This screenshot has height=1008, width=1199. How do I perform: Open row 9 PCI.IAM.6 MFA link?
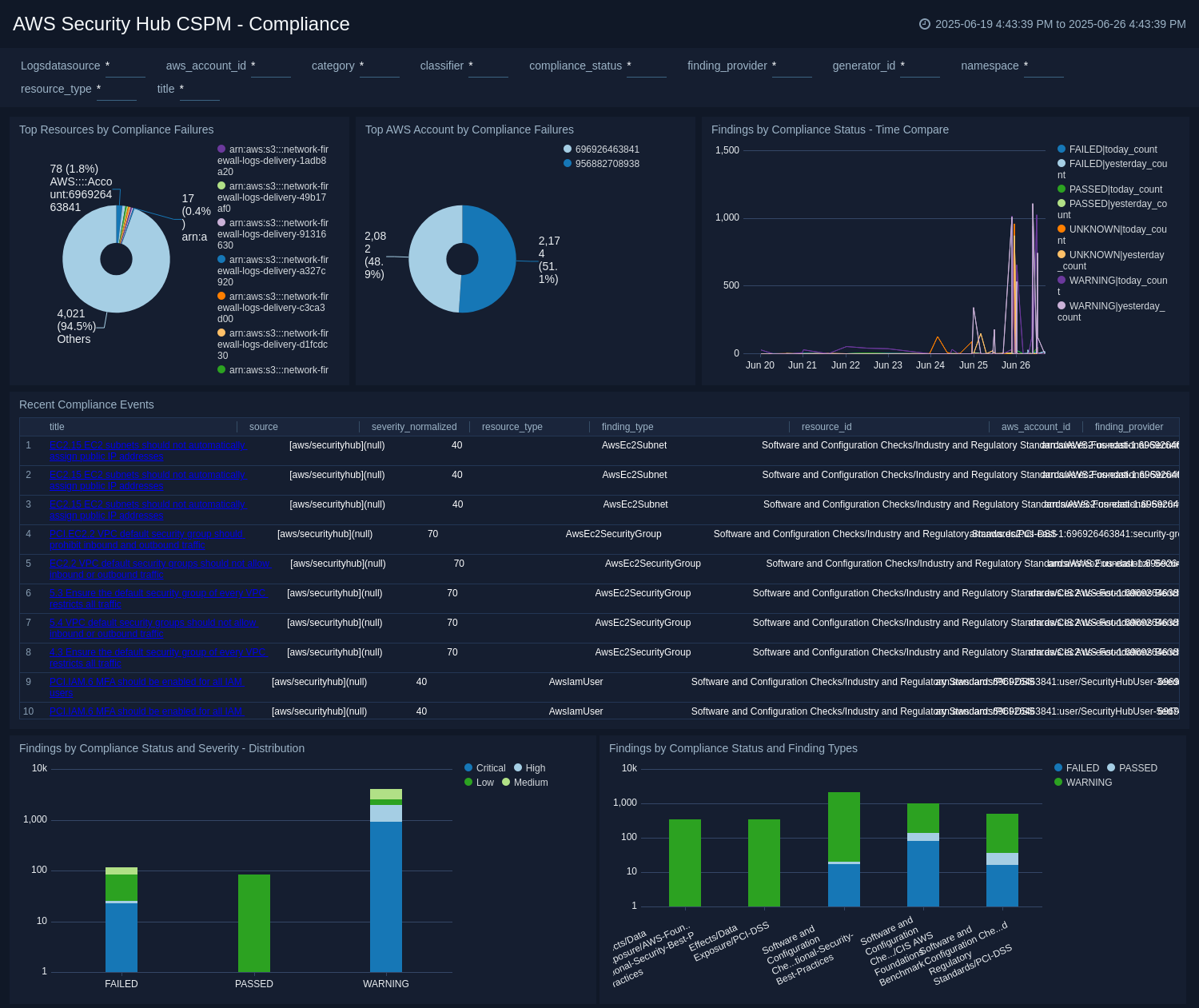click(146, 687)
